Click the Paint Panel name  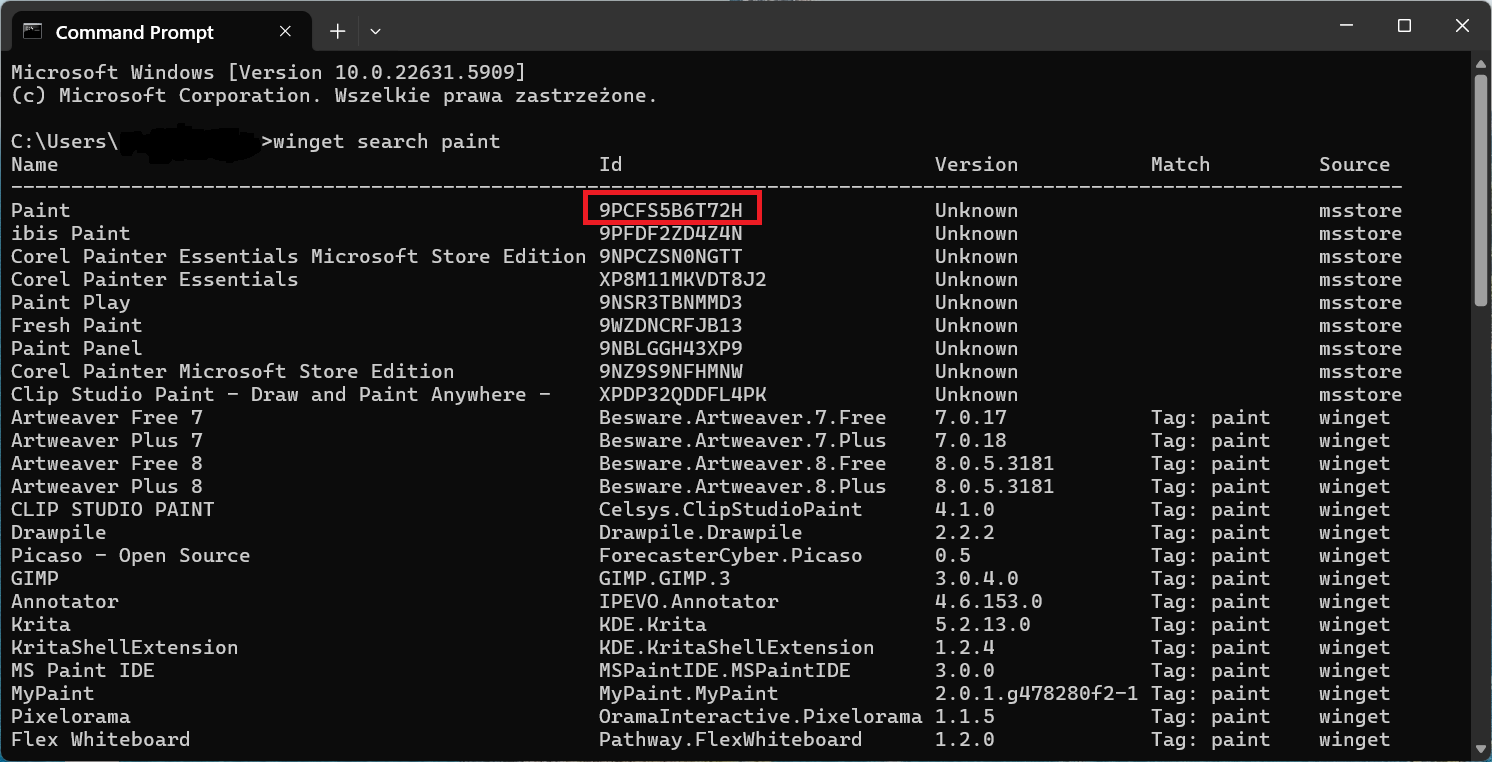77,349
